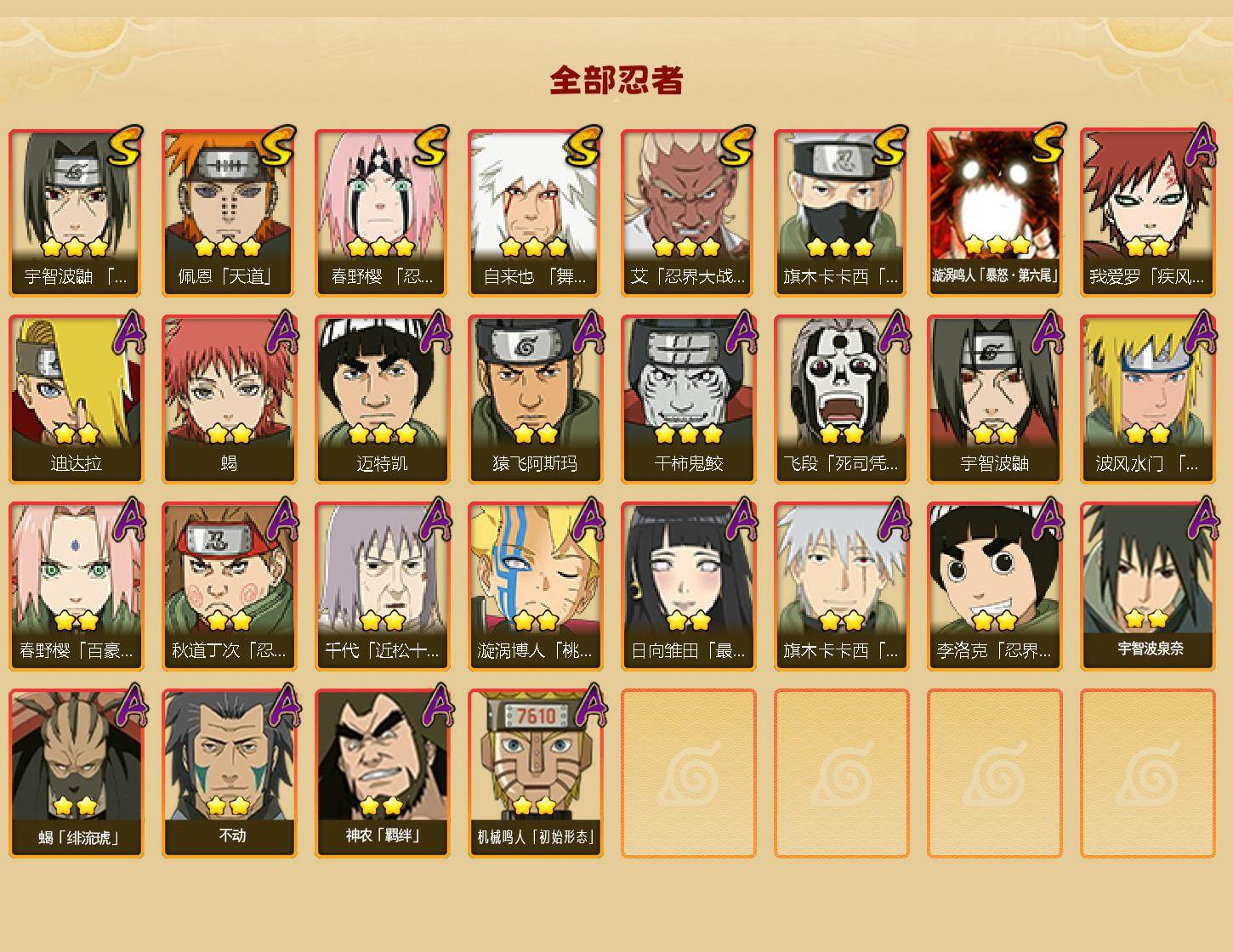Open the 漩涡鸣人「暴怒·第六尾」 card
This screenshot has width=1233, height=952.
(x=995, y=212)
